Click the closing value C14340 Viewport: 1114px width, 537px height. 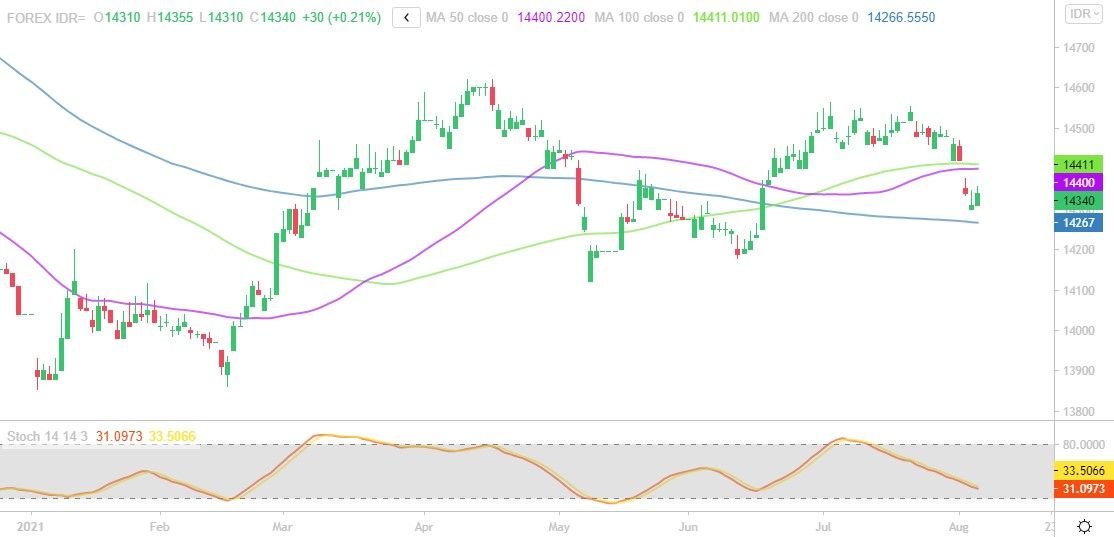[x=274, y=17]
